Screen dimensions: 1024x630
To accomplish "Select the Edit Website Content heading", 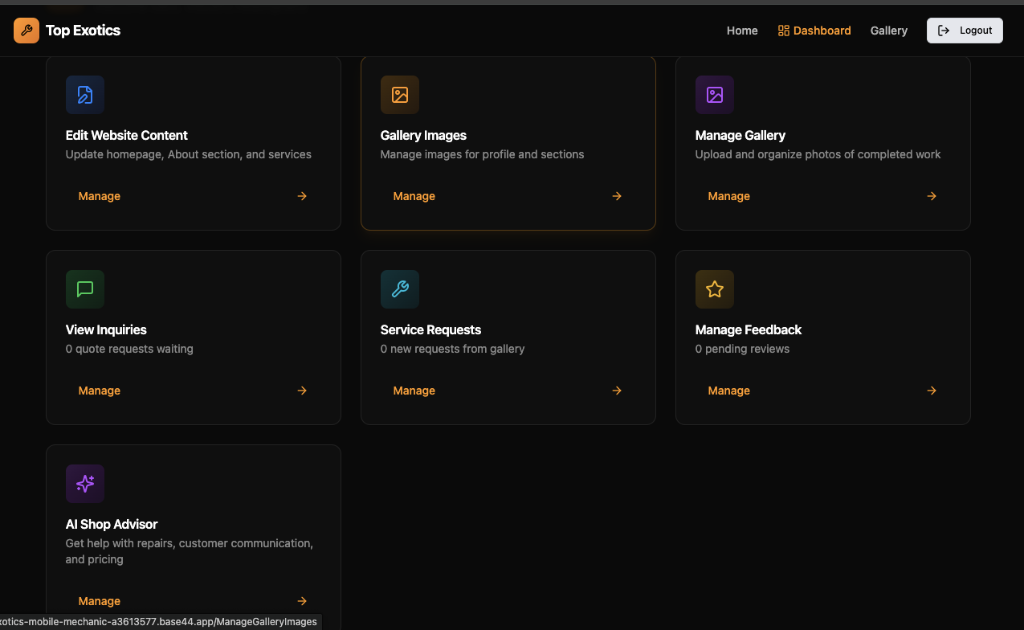I will [126, 135].
